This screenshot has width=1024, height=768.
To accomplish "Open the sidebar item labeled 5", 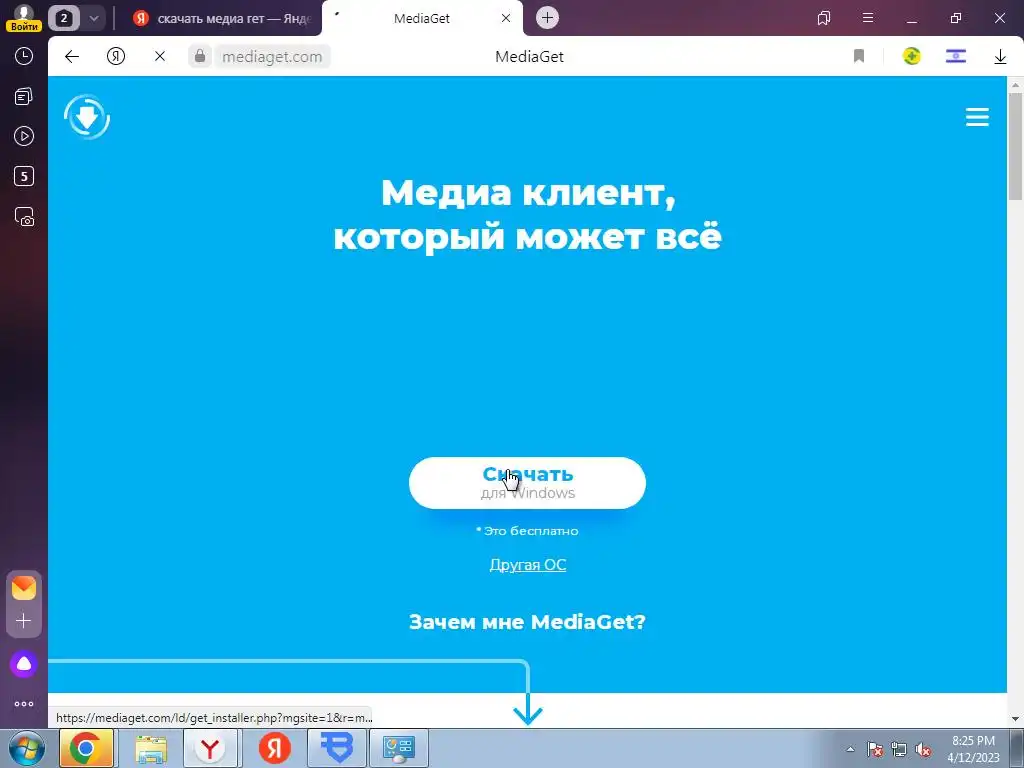I will pos(24,176).
